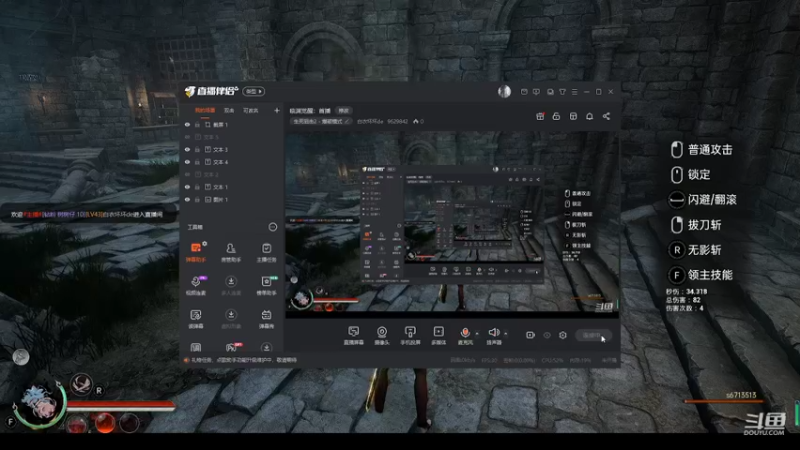This screenshot has width=800, height=450.
Task: Open the PK tool with red badge
Action: click(x=232, y=347)
